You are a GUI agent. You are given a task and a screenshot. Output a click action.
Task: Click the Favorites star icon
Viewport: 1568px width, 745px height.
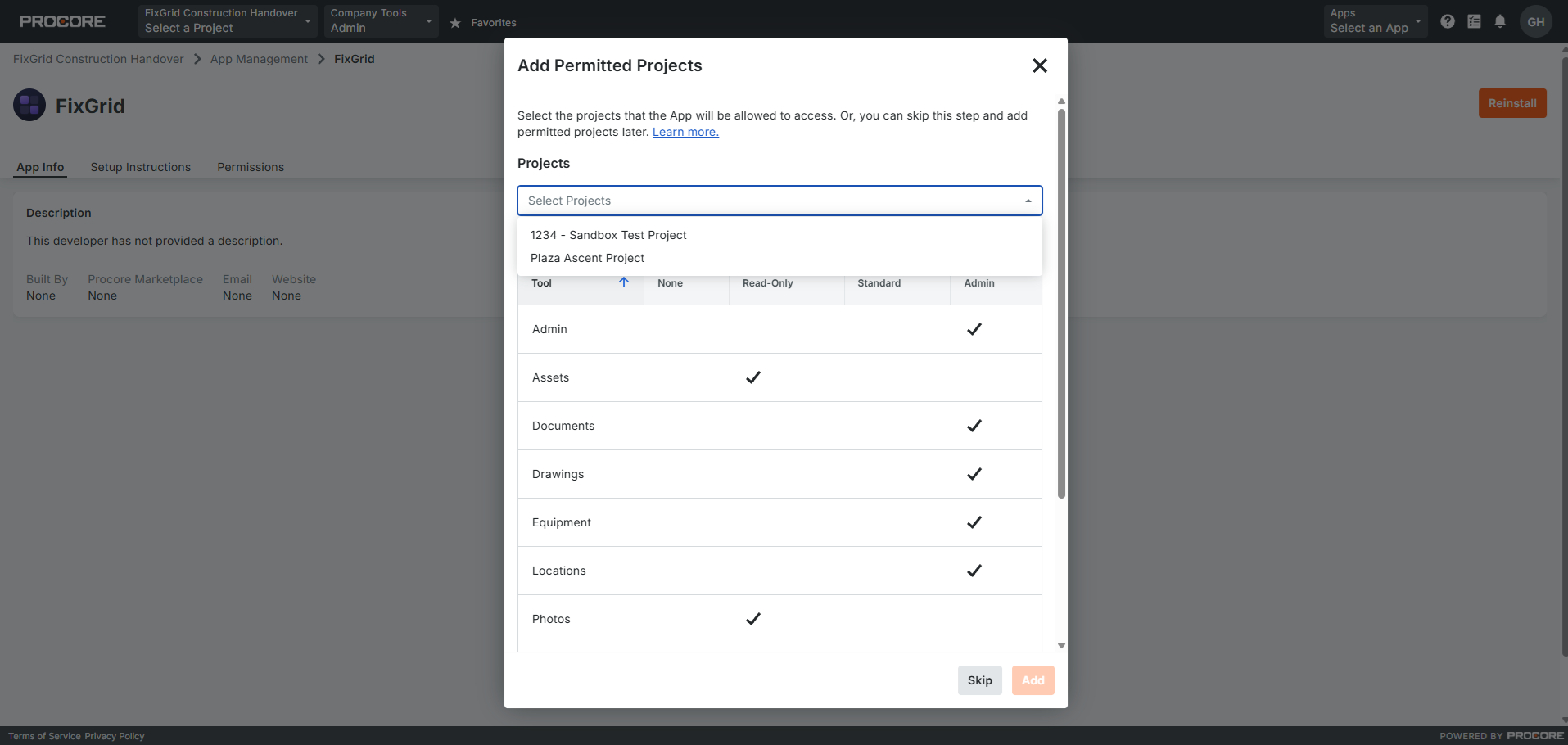tap(455, 23)
